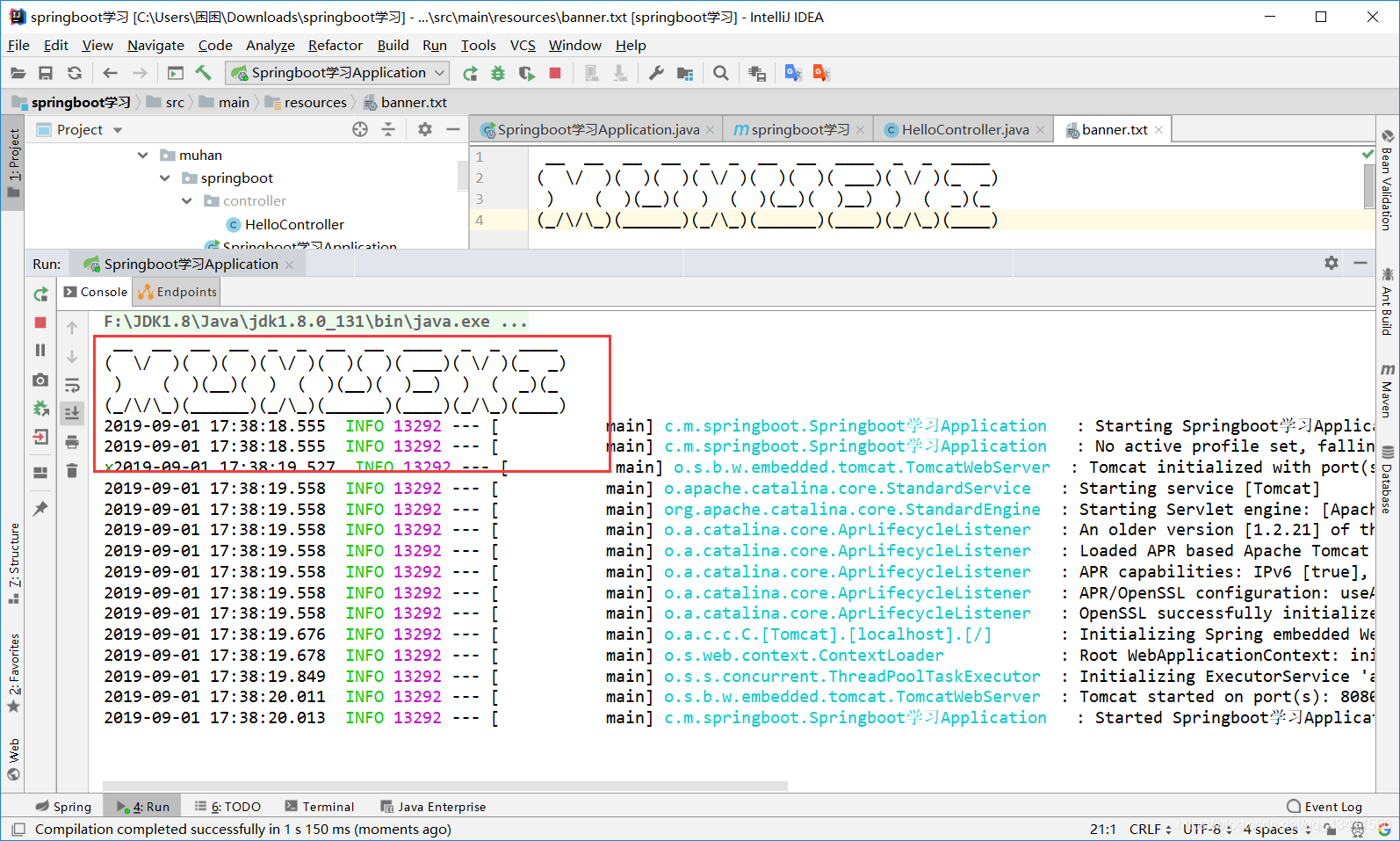Click the springboot学习 breadcrumb
1400x841 pixels.
click(72, 103)
